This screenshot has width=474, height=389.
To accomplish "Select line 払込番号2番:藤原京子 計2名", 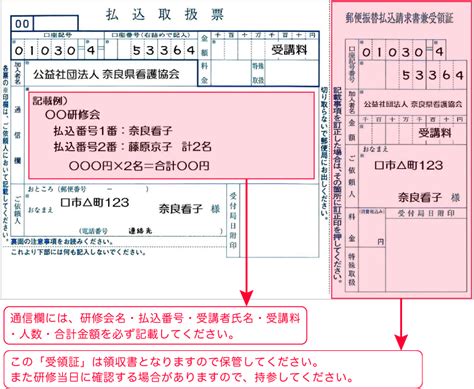I will 132,147.
